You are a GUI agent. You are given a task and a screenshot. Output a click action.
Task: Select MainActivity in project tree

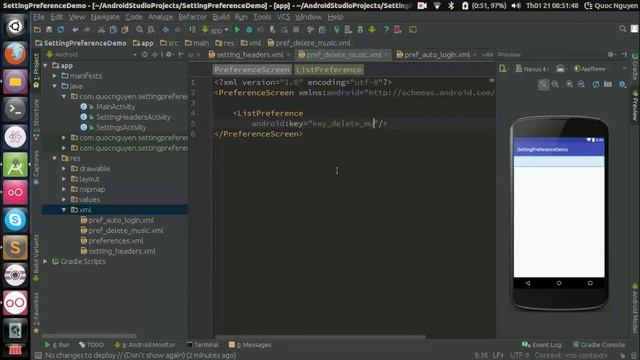115,107
